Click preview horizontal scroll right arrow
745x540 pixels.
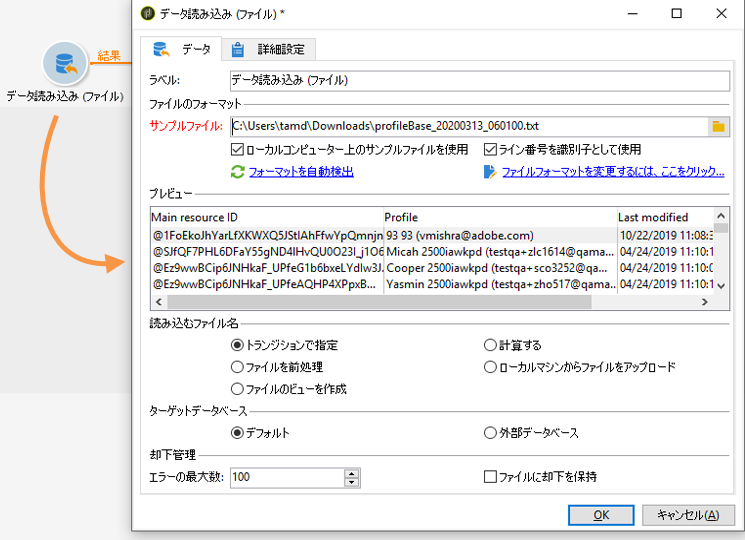point(705,302)
